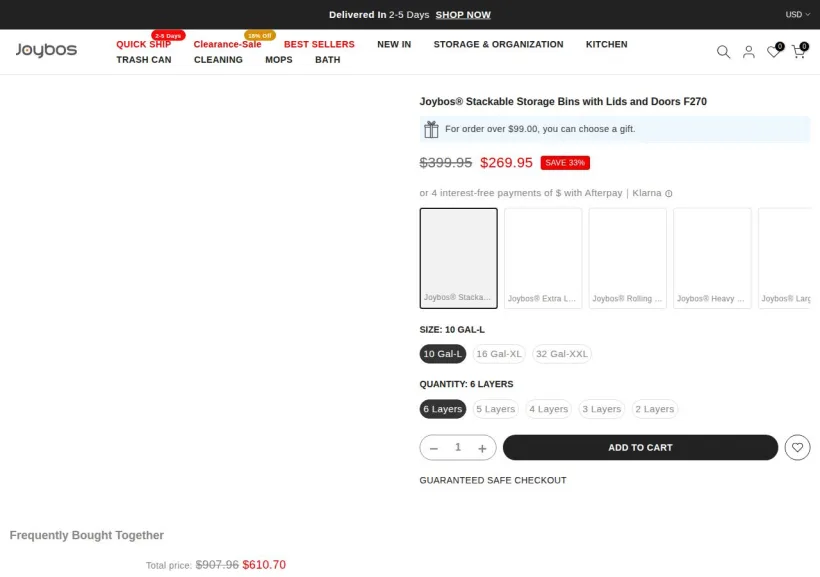
Task: Click the Klarna info icon
Action: coord(668,194)
